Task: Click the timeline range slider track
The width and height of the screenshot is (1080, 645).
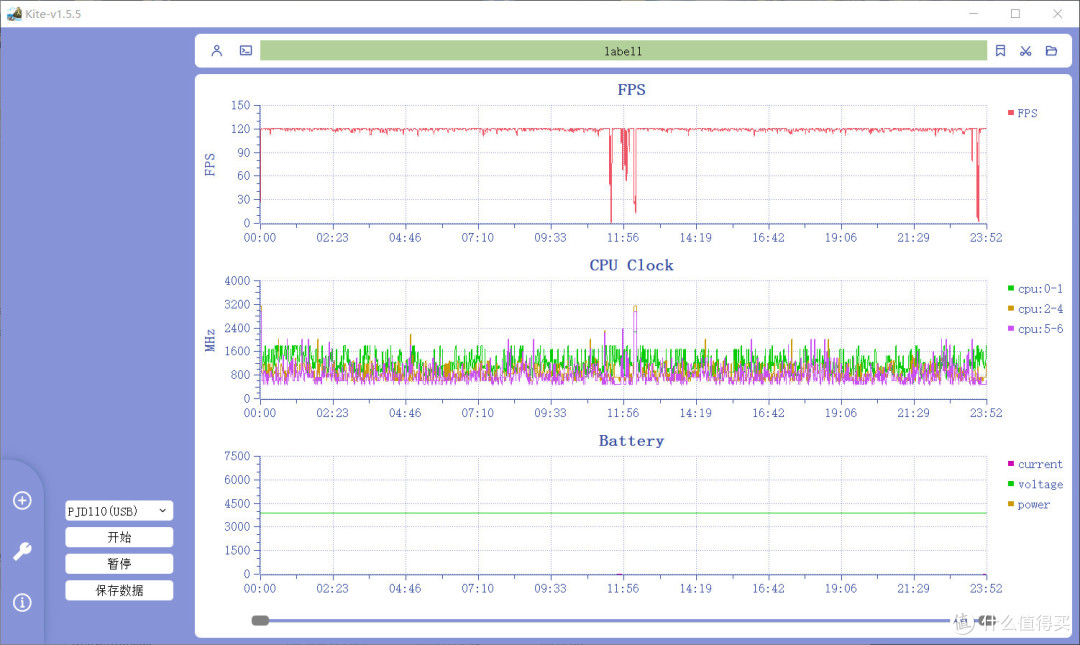Action: [623, 620]
